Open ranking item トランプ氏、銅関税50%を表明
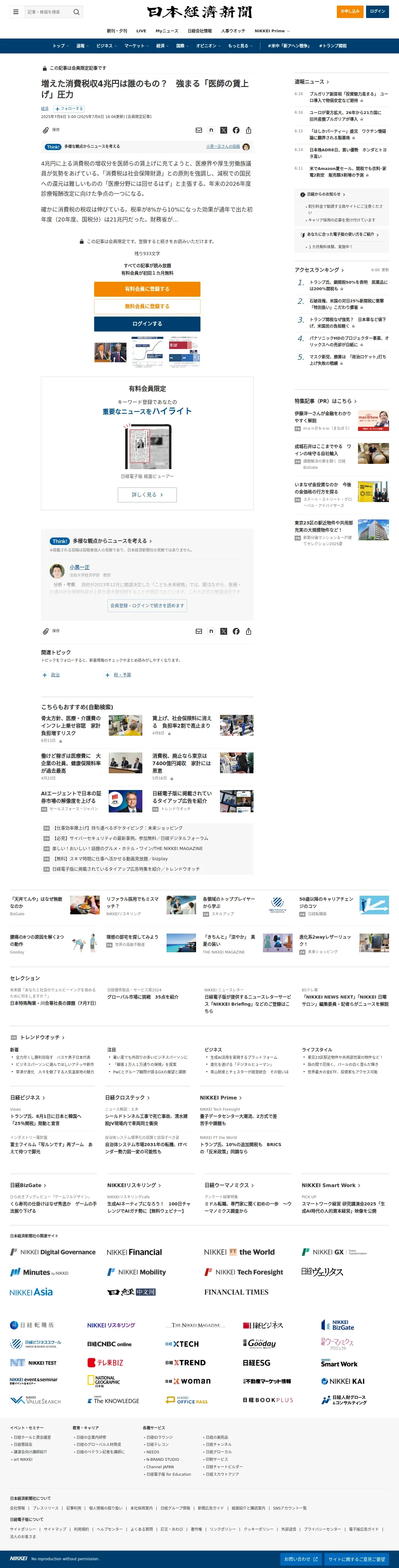Image resolution: width=399 pixels, height=1568 pixels. (348, 286)
